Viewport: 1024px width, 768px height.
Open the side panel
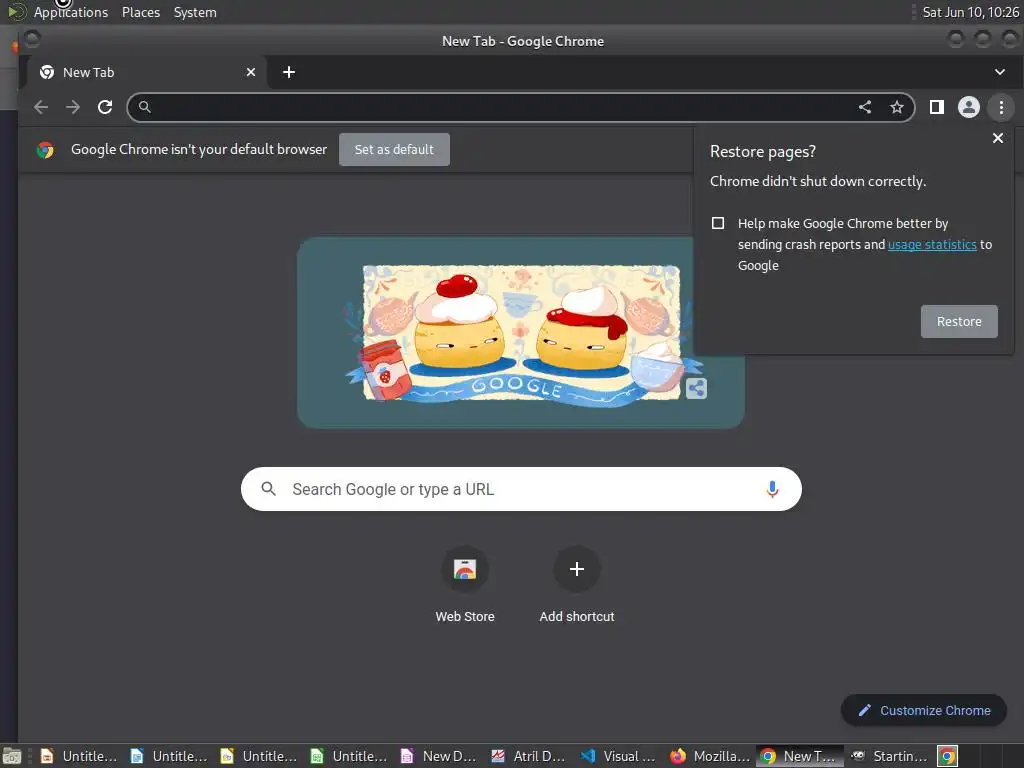936,107
